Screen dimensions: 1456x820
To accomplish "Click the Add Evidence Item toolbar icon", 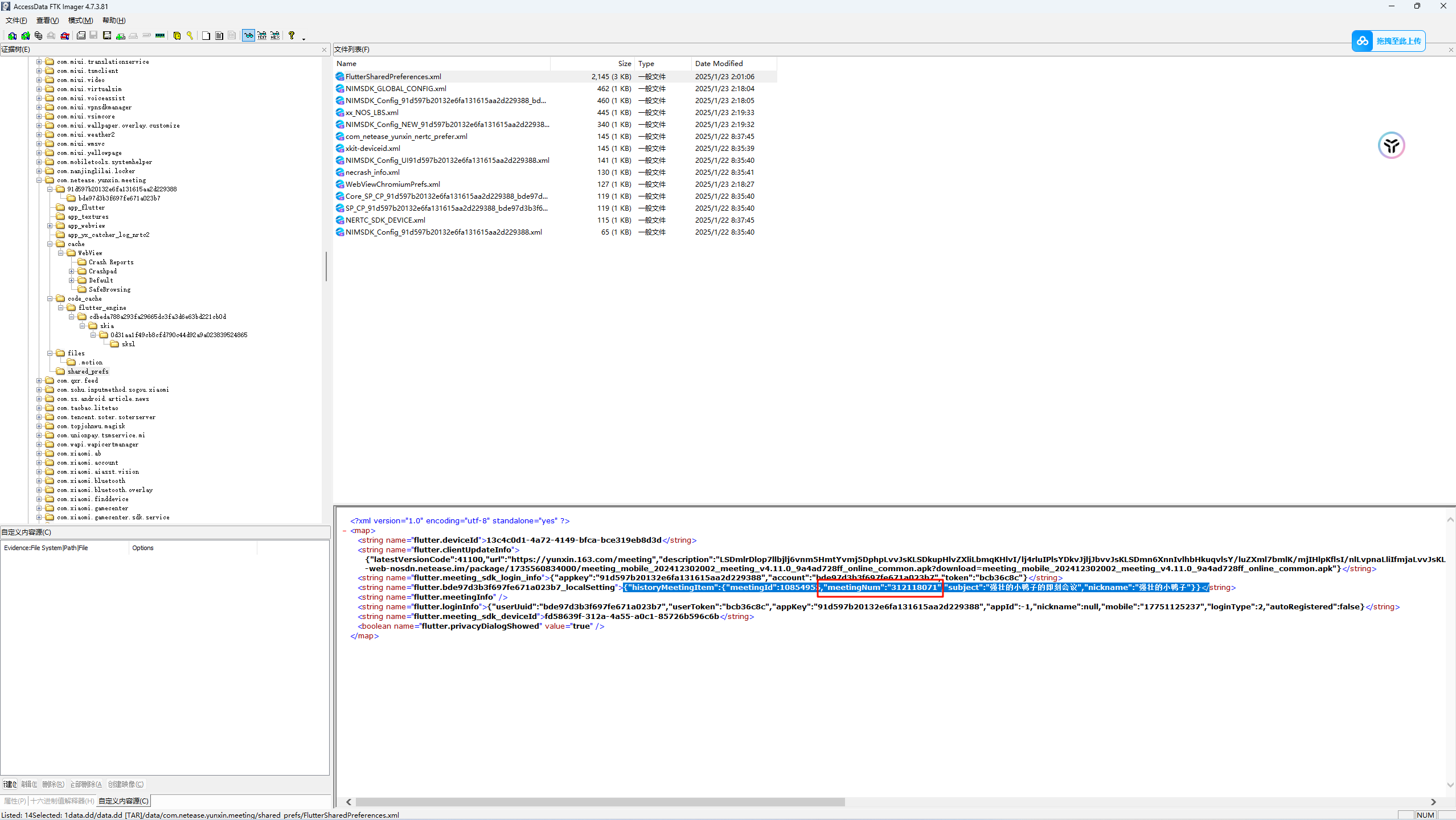I will point(12,35).
